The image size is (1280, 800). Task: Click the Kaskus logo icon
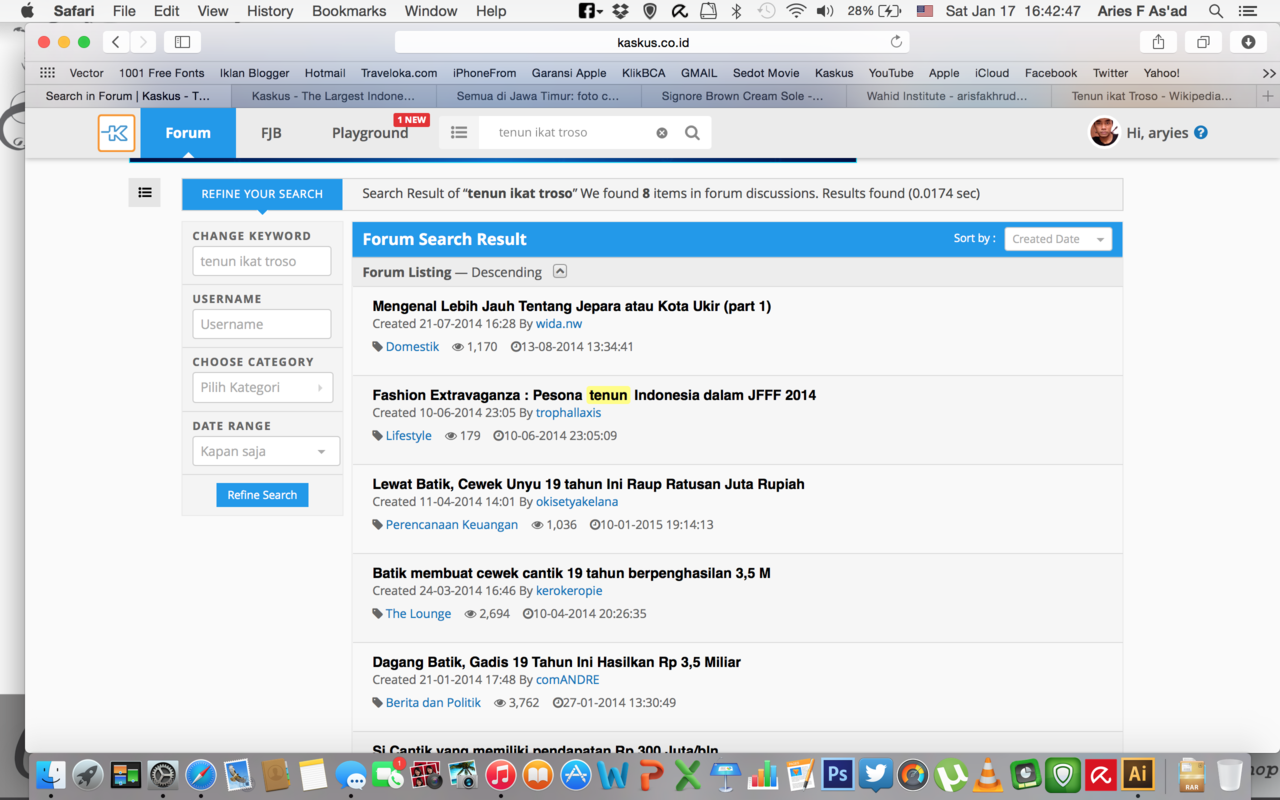(116, 133)
